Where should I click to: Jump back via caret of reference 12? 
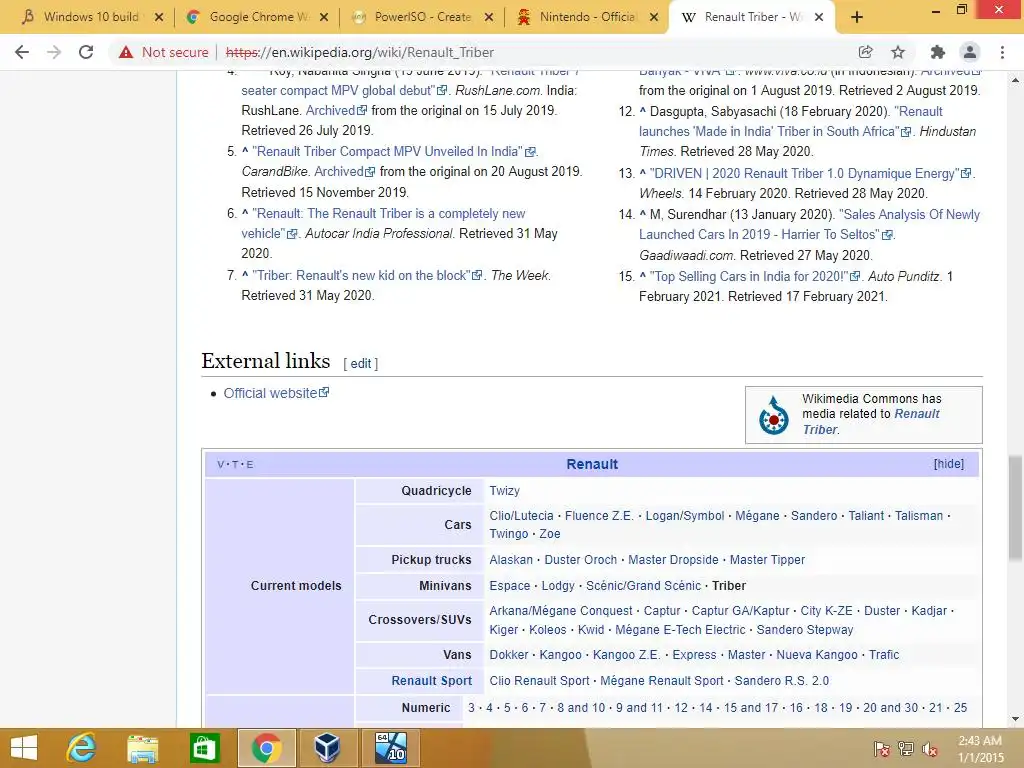click(643, 110)
